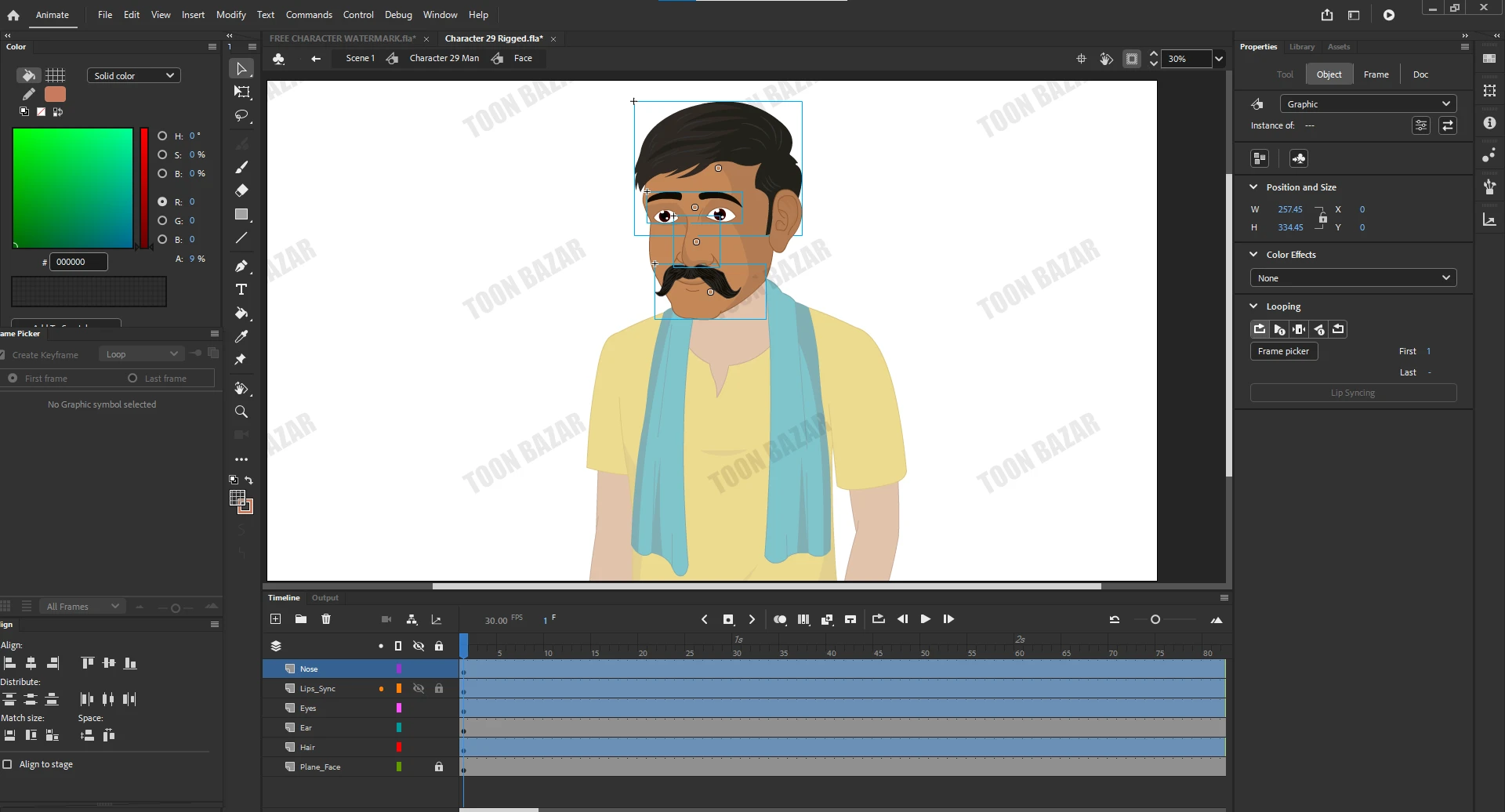
Task: Select the Zoom magnifier tool
Action: point(241,412)
